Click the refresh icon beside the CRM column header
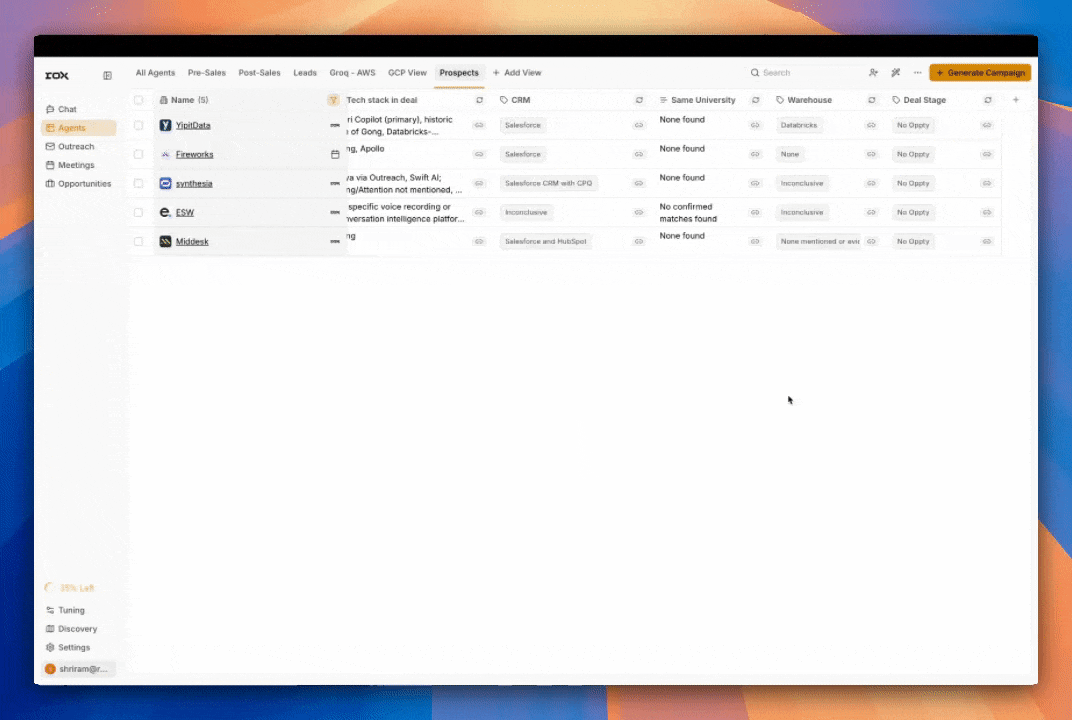The height and width of the screenshot is (720, 1072). (x=639, y=100)
